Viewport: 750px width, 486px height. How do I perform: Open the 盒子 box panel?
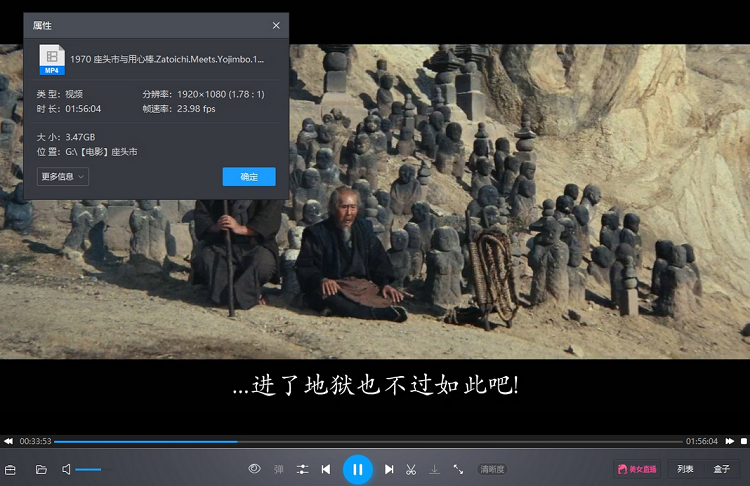[x=722, y=469]
